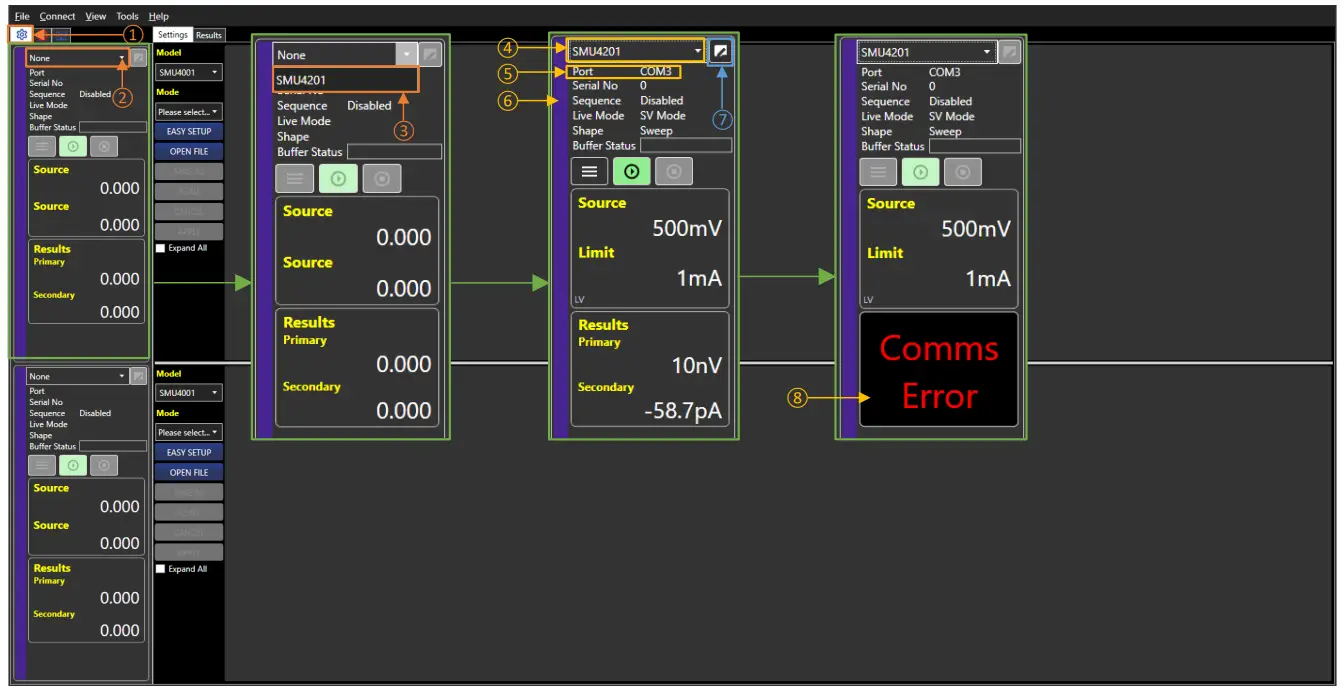Open first channel's Model SMU4001 dropdown
1344x692 pixels.
pyautogui.click(x=189, y=72)
